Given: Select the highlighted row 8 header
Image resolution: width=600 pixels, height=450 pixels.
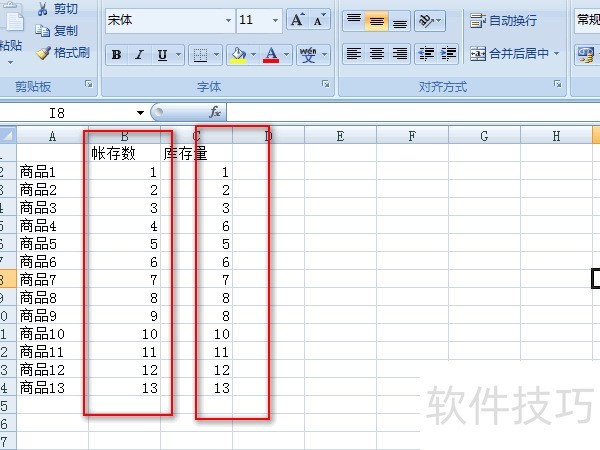Looking at the screenshot, I should tap(8, 279).
